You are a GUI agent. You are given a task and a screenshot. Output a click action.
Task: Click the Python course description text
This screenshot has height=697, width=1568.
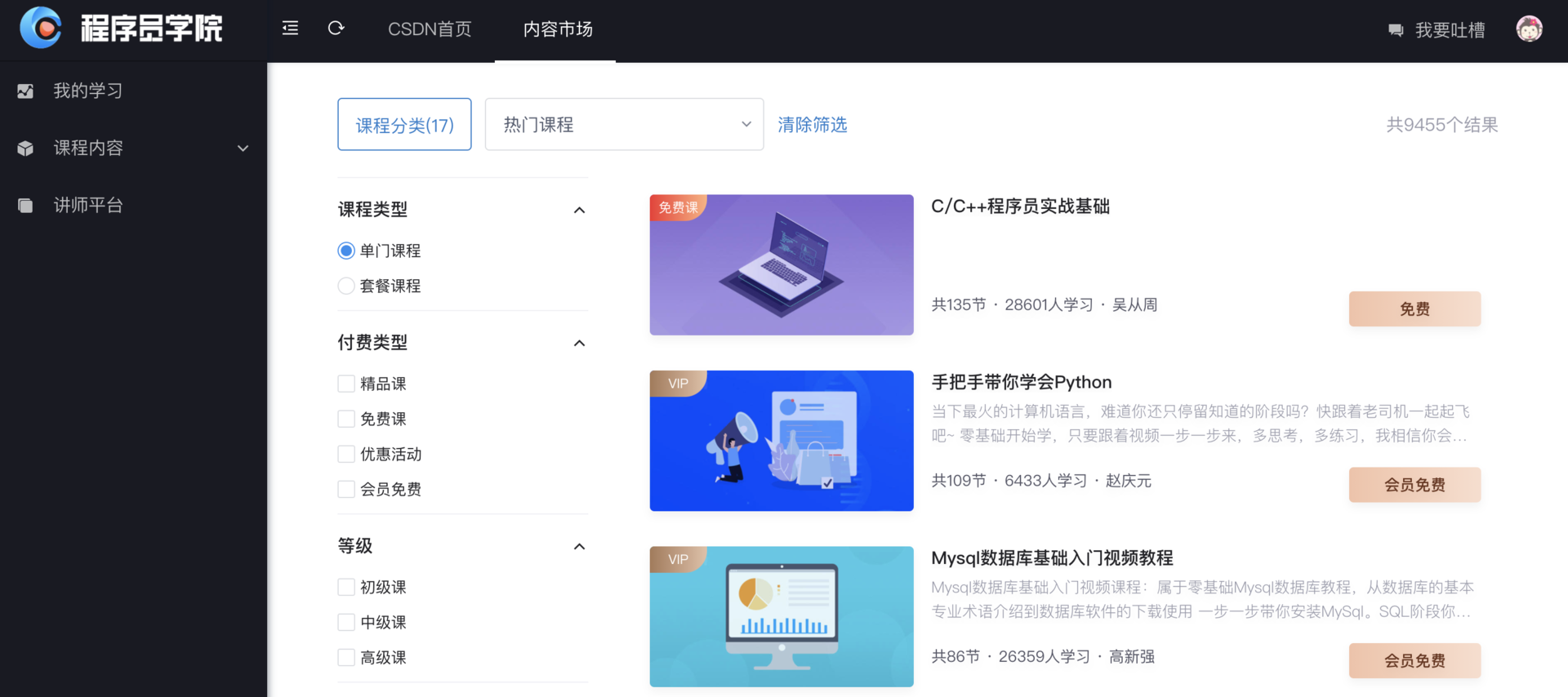point(1200,424)
